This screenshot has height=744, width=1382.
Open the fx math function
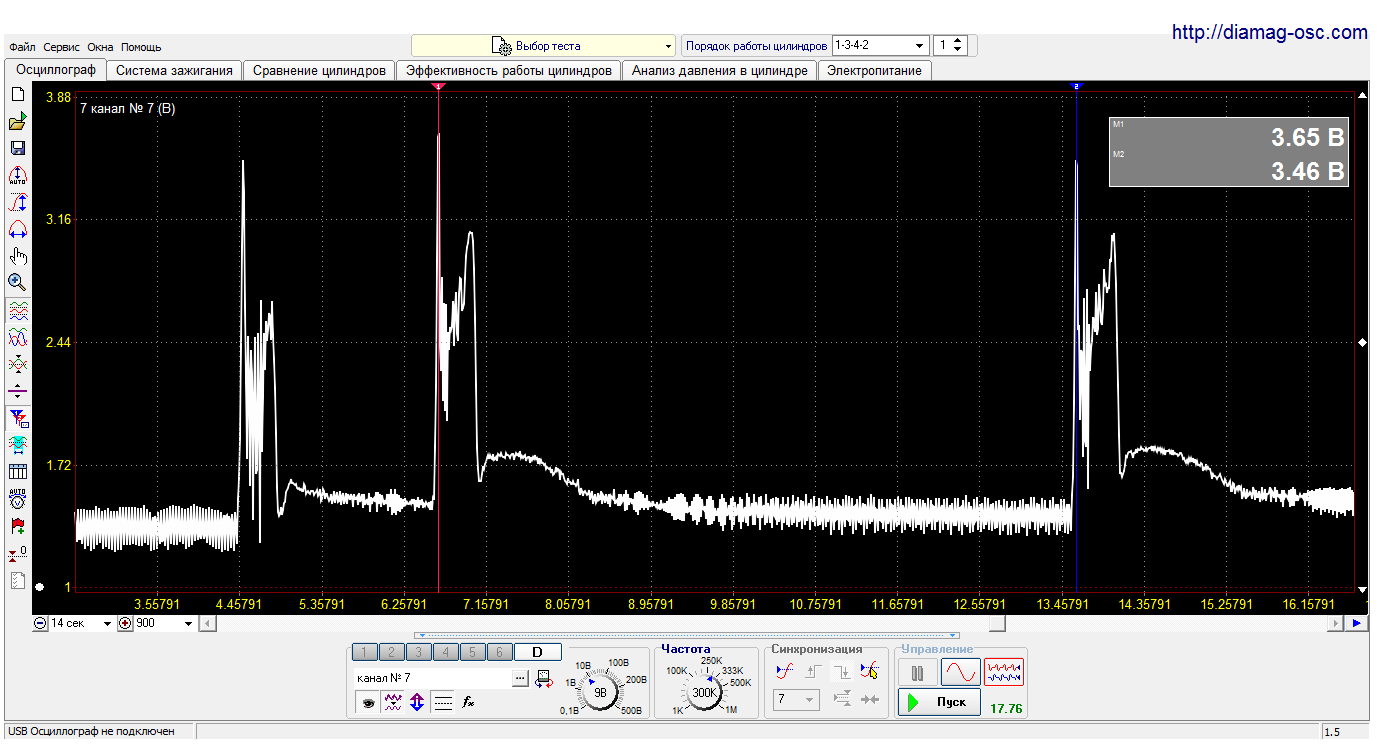point(467,703)
